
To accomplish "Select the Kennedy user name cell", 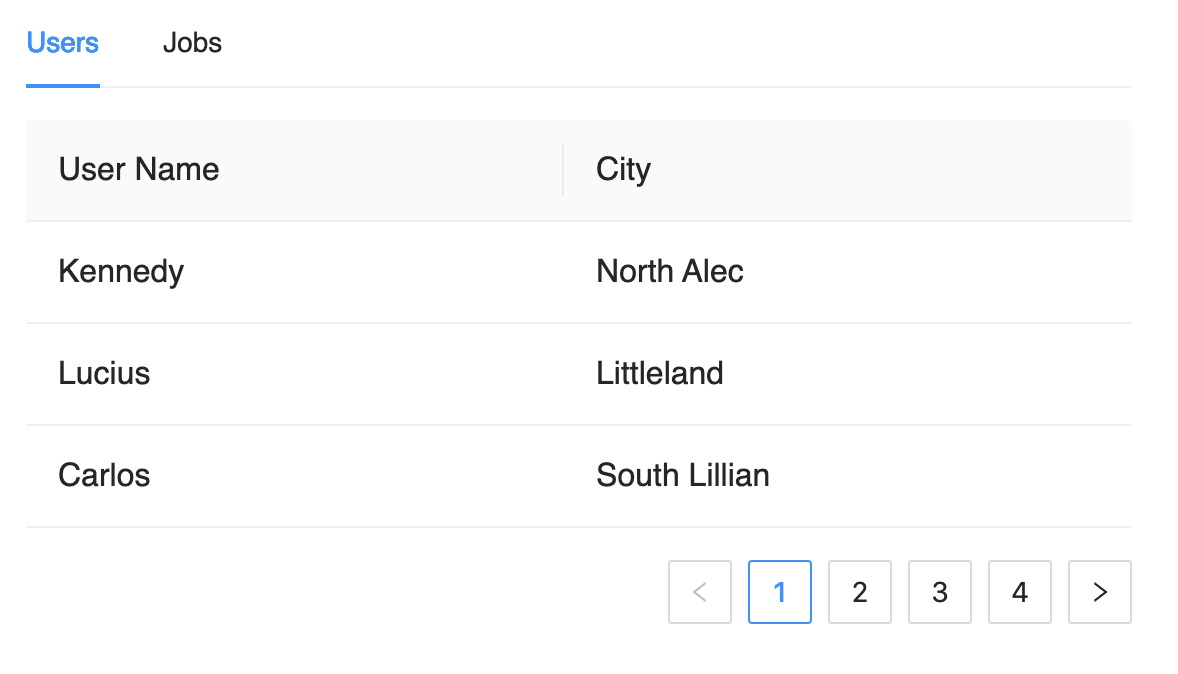I will (x=121, y=271).
